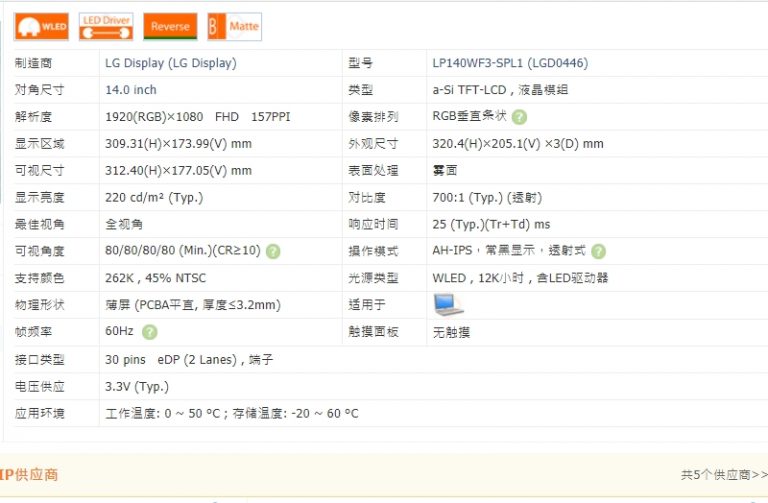Click the 物理形状 row label
Screen dimensions: 768x503
click(40, 305)
